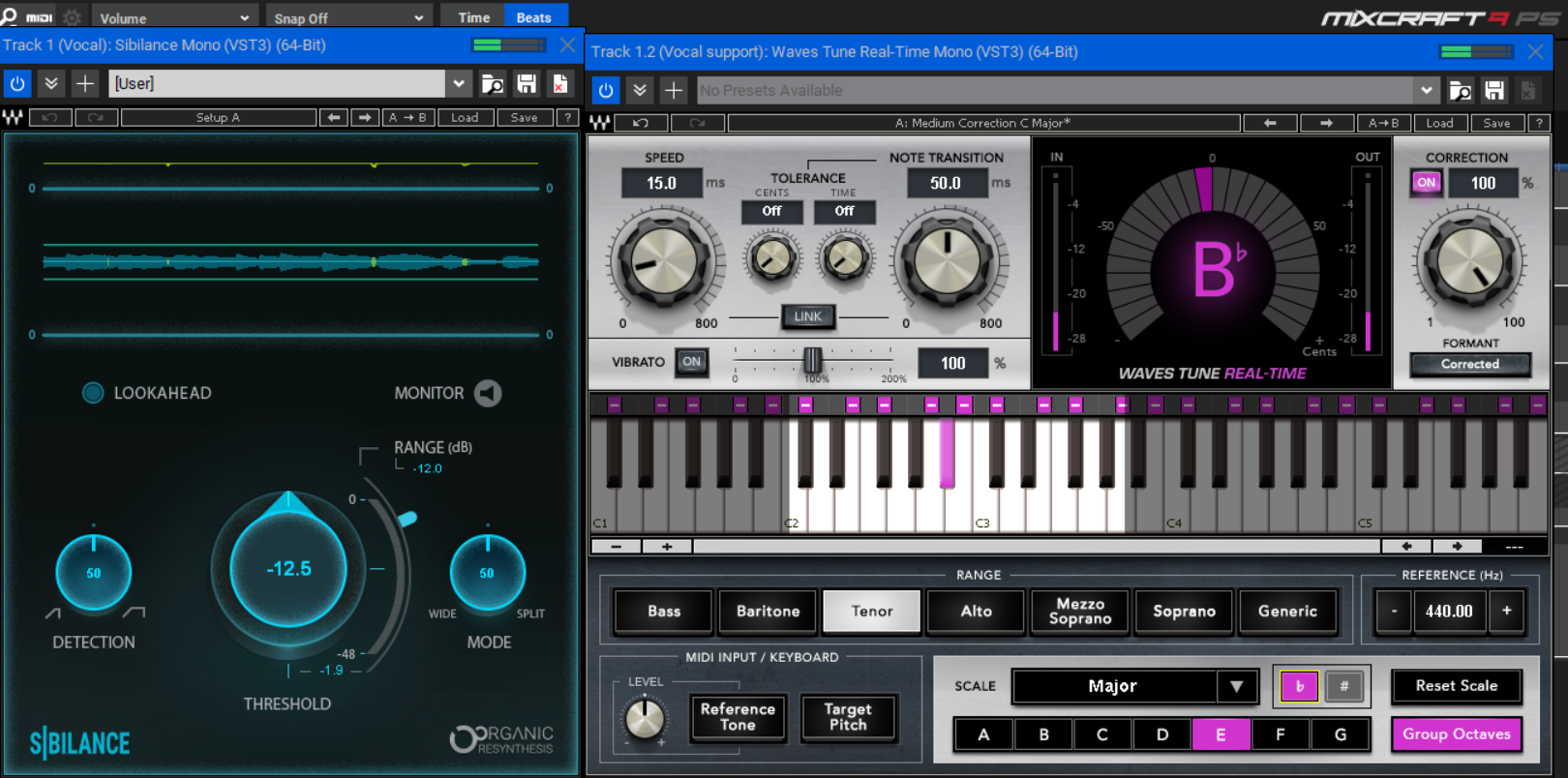This screenshot has height=778, width=1568.
Task: Previous preset arrow in Waves Tune toolbar
Action: click(1270, 123)
